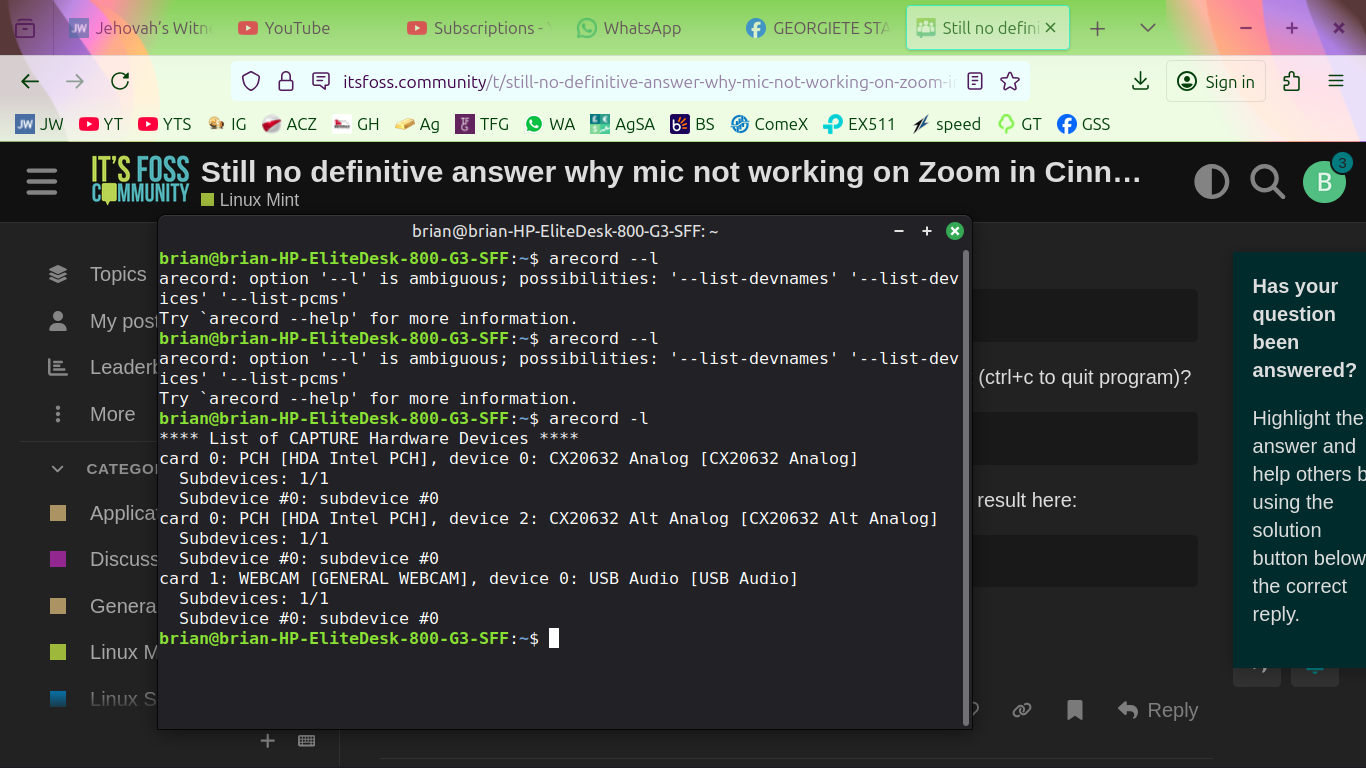This screenshot has height=768, width=1366.
Task: Toggle dark mode half-circle icon
Action: (1211, 182)
